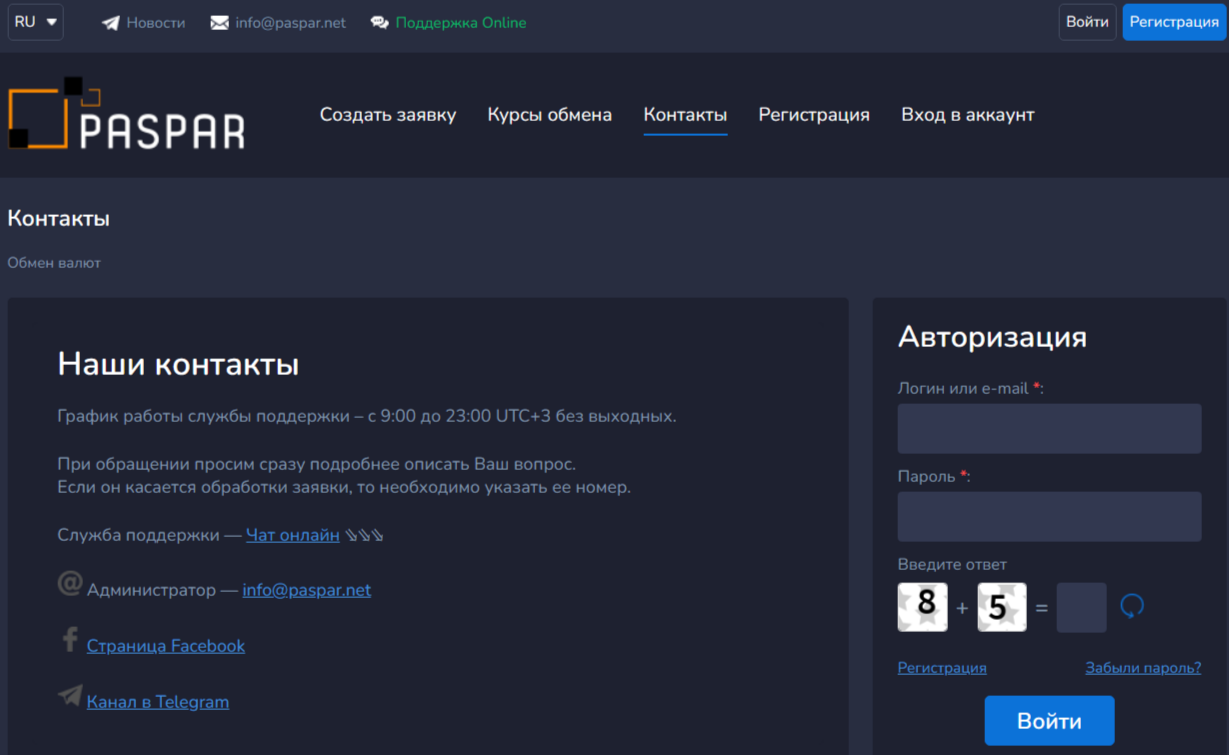Click the PASPAR logo

click(x=126, y=114)
